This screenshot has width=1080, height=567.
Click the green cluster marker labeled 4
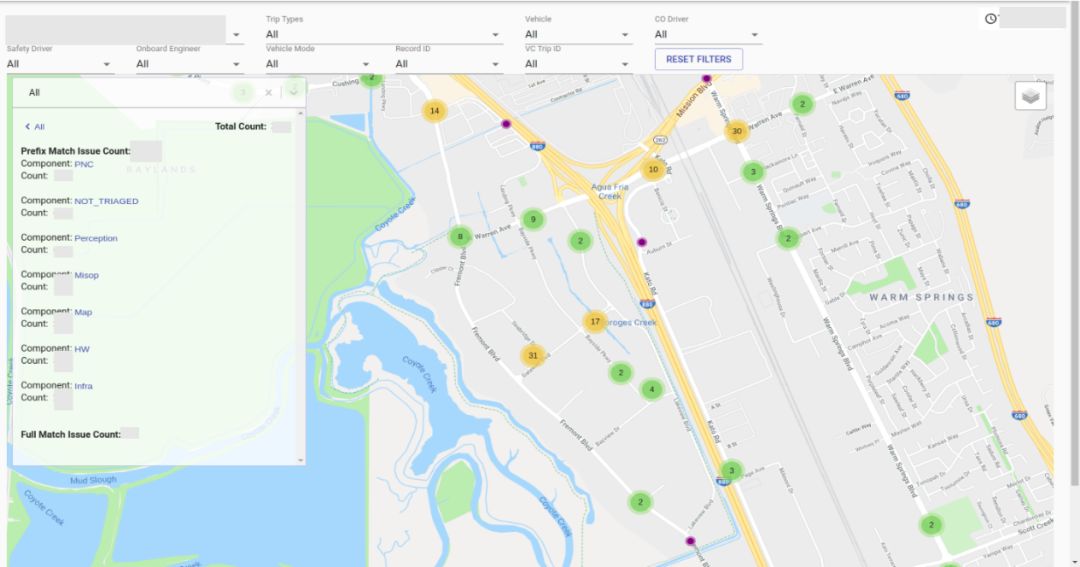coord(652,389)
